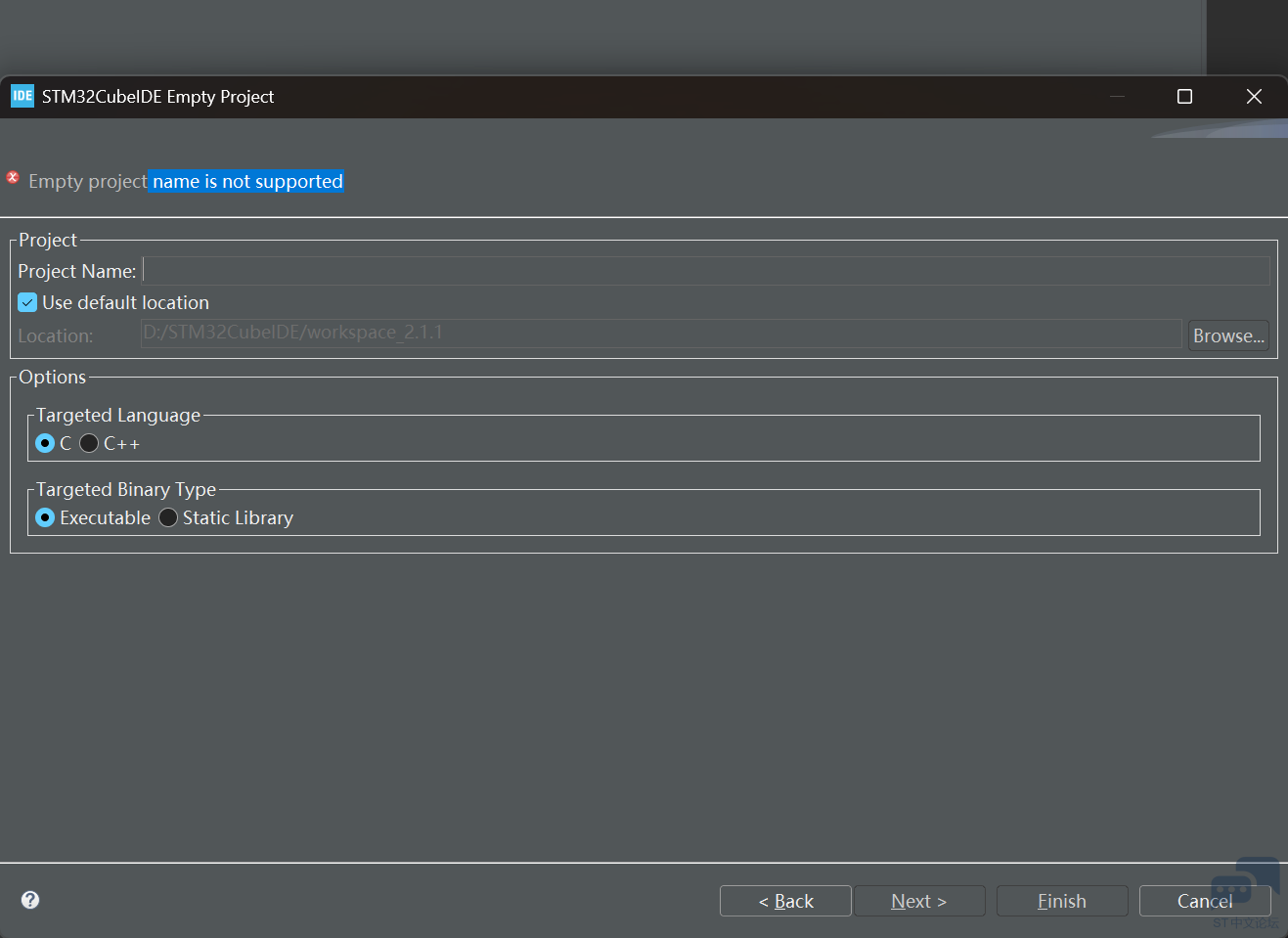Cancel the empty project wizard

tap(1205, 901)
